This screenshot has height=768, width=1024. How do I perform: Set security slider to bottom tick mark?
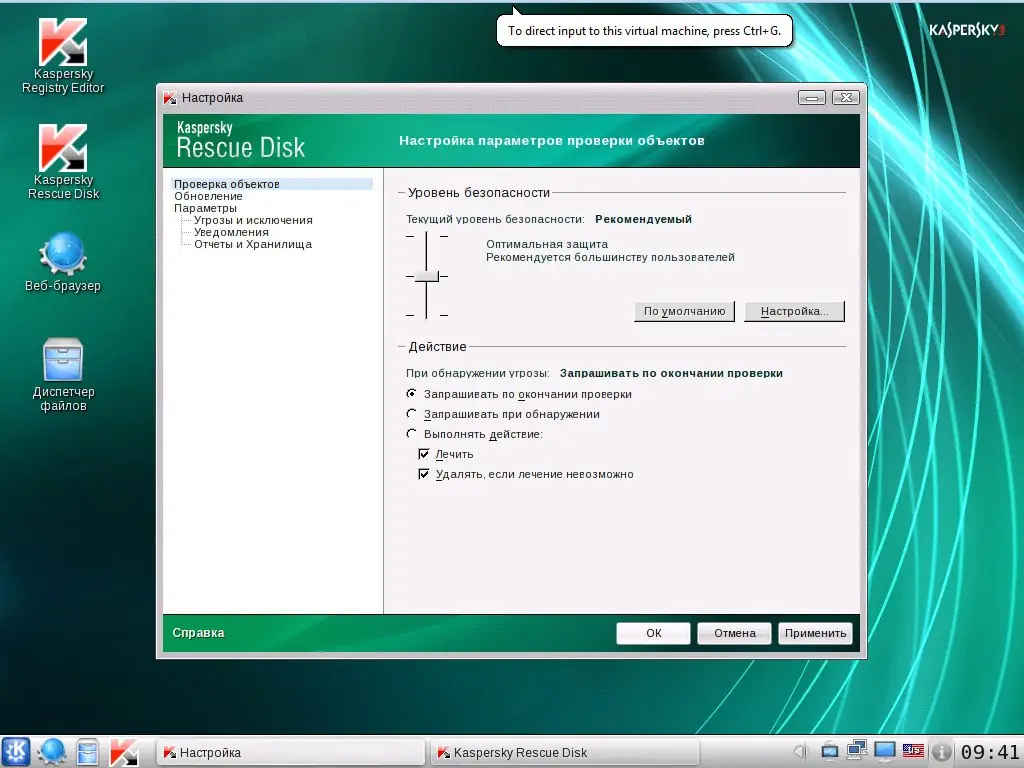click(426, 315)
